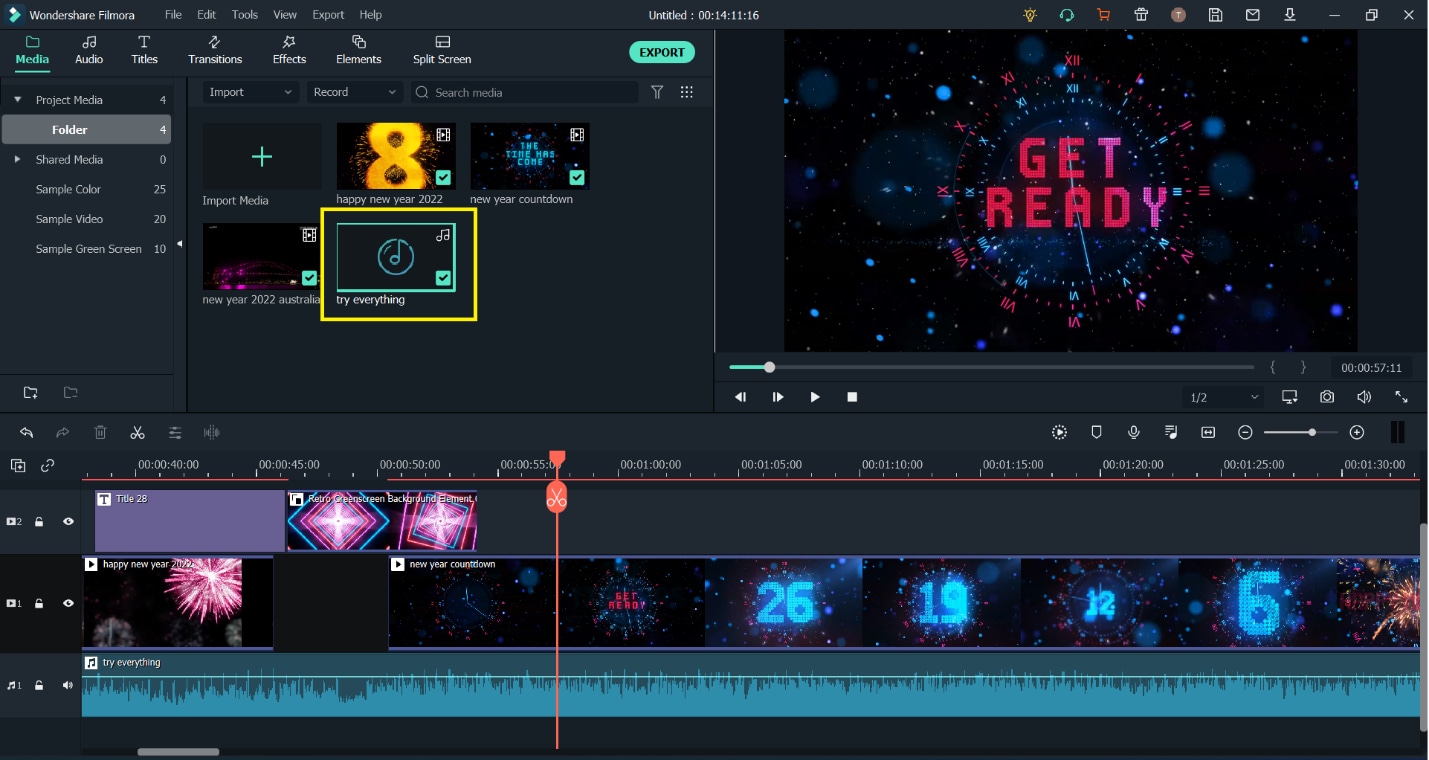Screen dimensions: 1429x760
Task: Mute the audio track 1 speaker
Action: pos(68,685)
